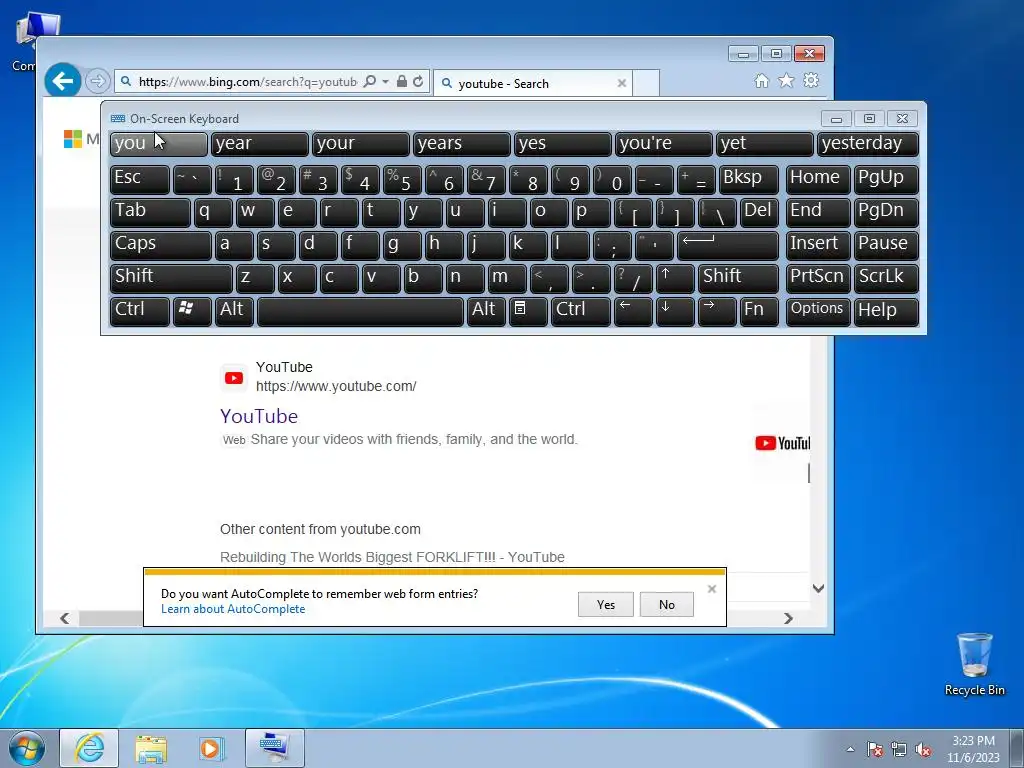Open the address bar dropdown arrow
Image resolution: width=1024 pixels, height=768 pixels.
pos(385,81)
